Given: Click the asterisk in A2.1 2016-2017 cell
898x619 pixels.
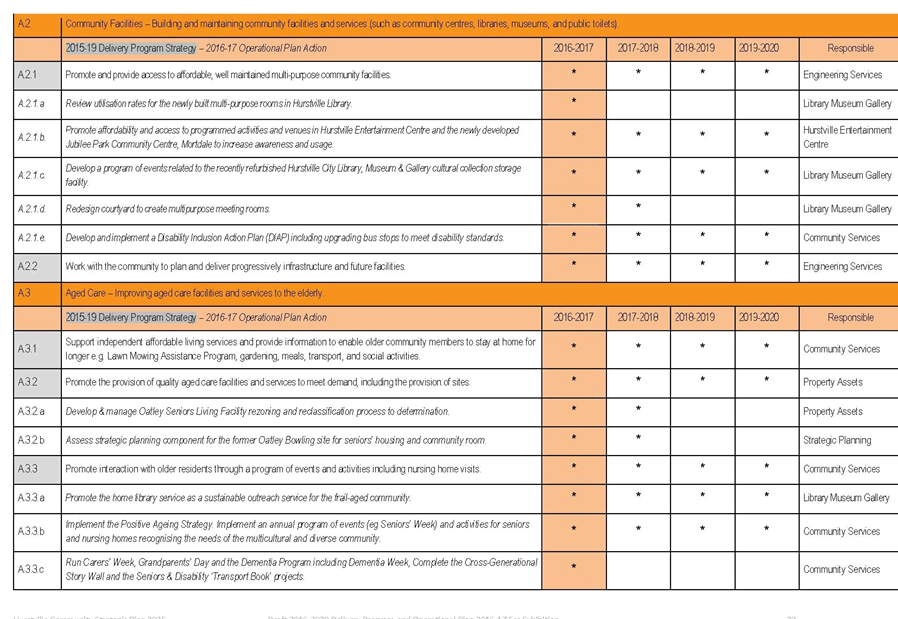Looking at the screenshot, I should [574, 75].
